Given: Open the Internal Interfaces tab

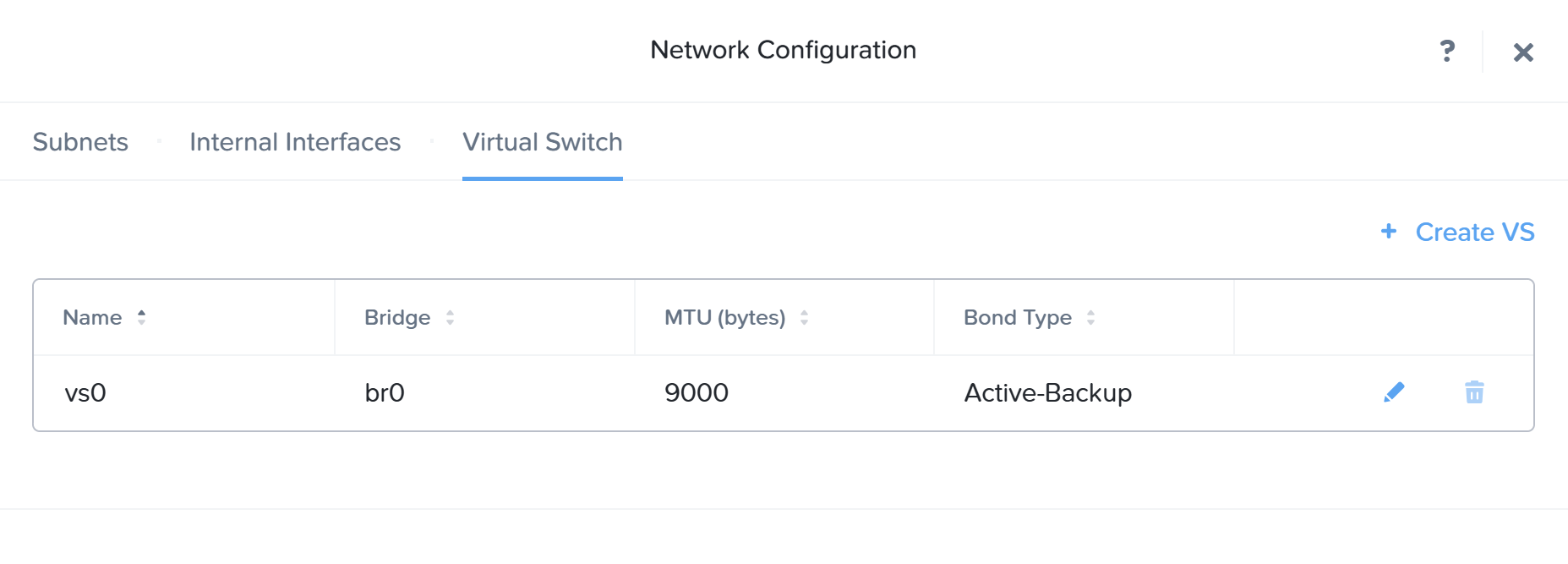Looking at the screenshot, I should coord(295,141).
